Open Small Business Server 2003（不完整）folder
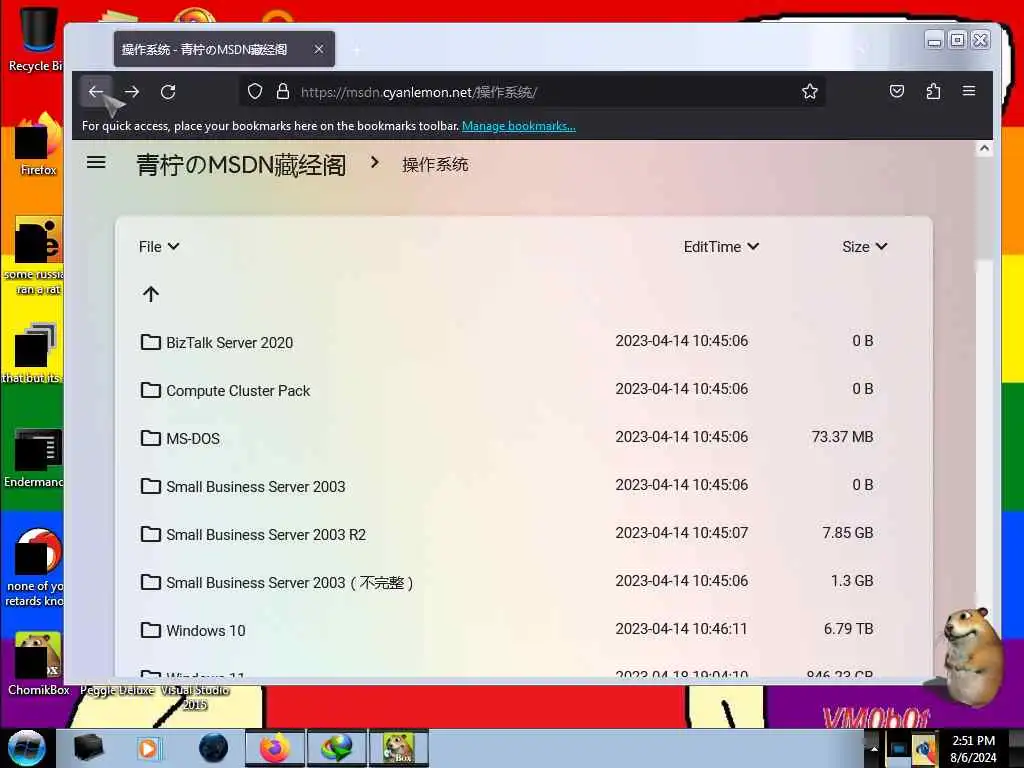 point(289,583)
